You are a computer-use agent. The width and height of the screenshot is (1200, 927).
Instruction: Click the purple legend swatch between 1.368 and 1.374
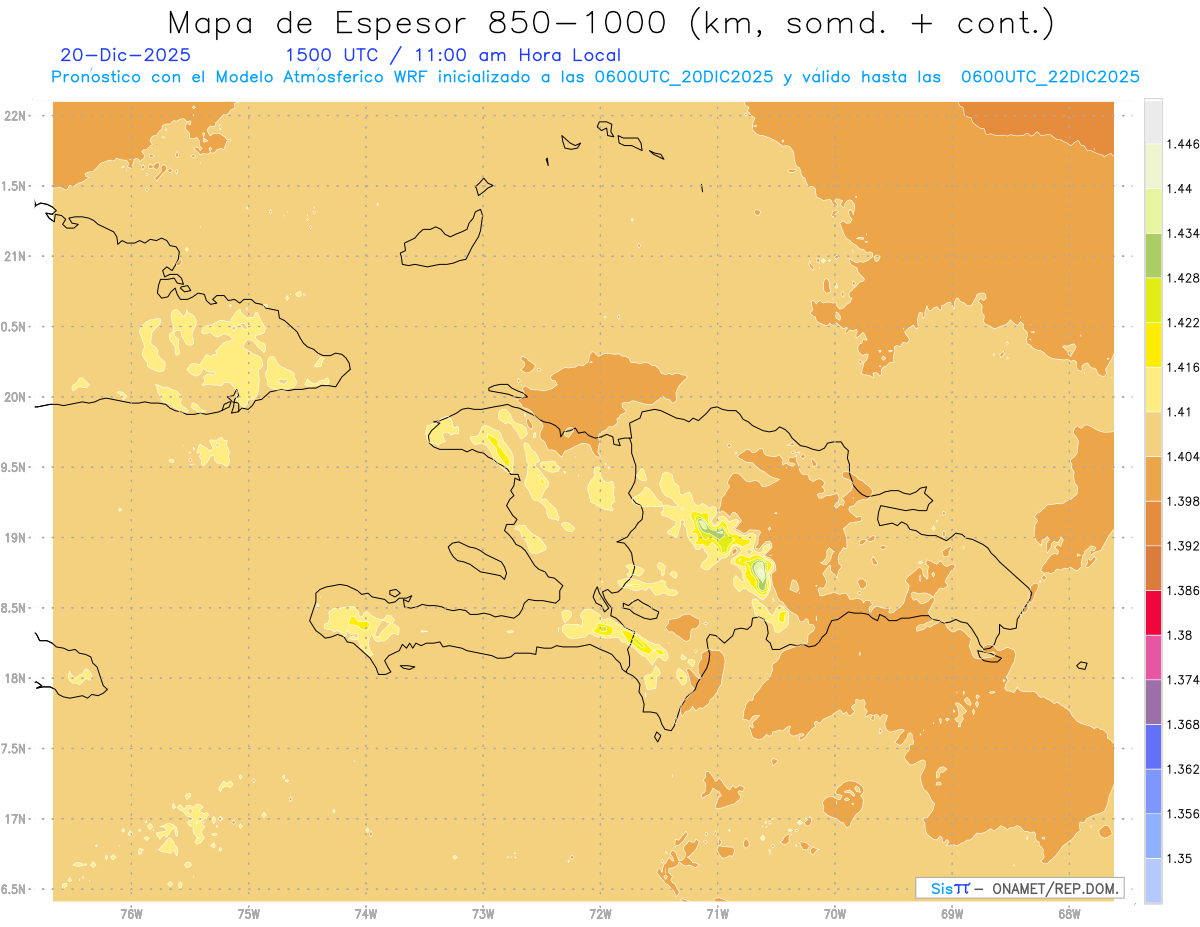click(x=1153, y=702)
